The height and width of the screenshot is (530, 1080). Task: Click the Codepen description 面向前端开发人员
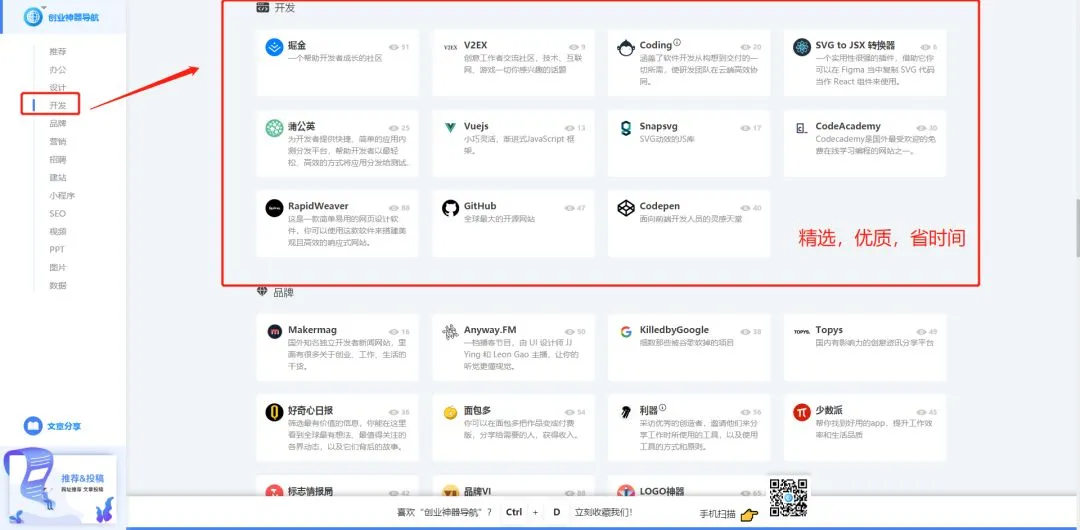click(691, 219)
